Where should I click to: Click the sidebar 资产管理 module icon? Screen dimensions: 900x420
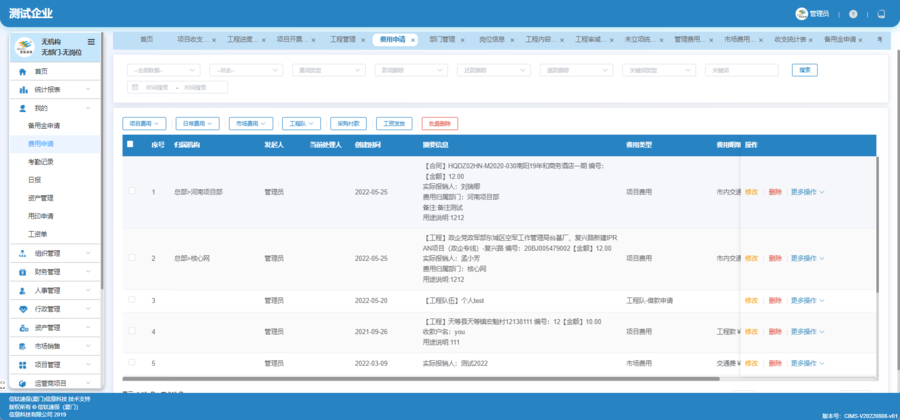coord(23,328)
